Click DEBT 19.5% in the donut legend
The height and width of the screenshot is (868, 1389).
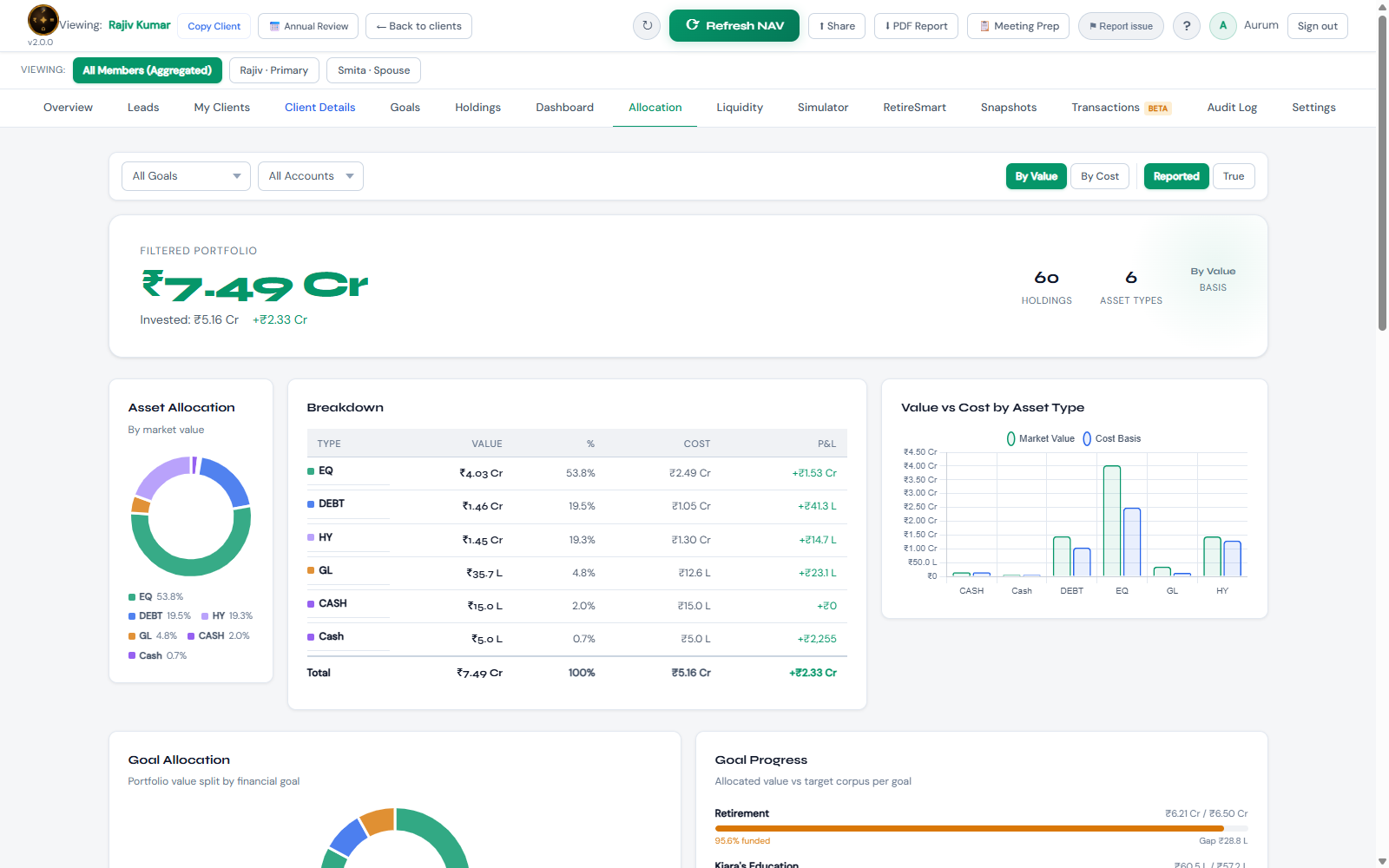click(x=160, y=615)
